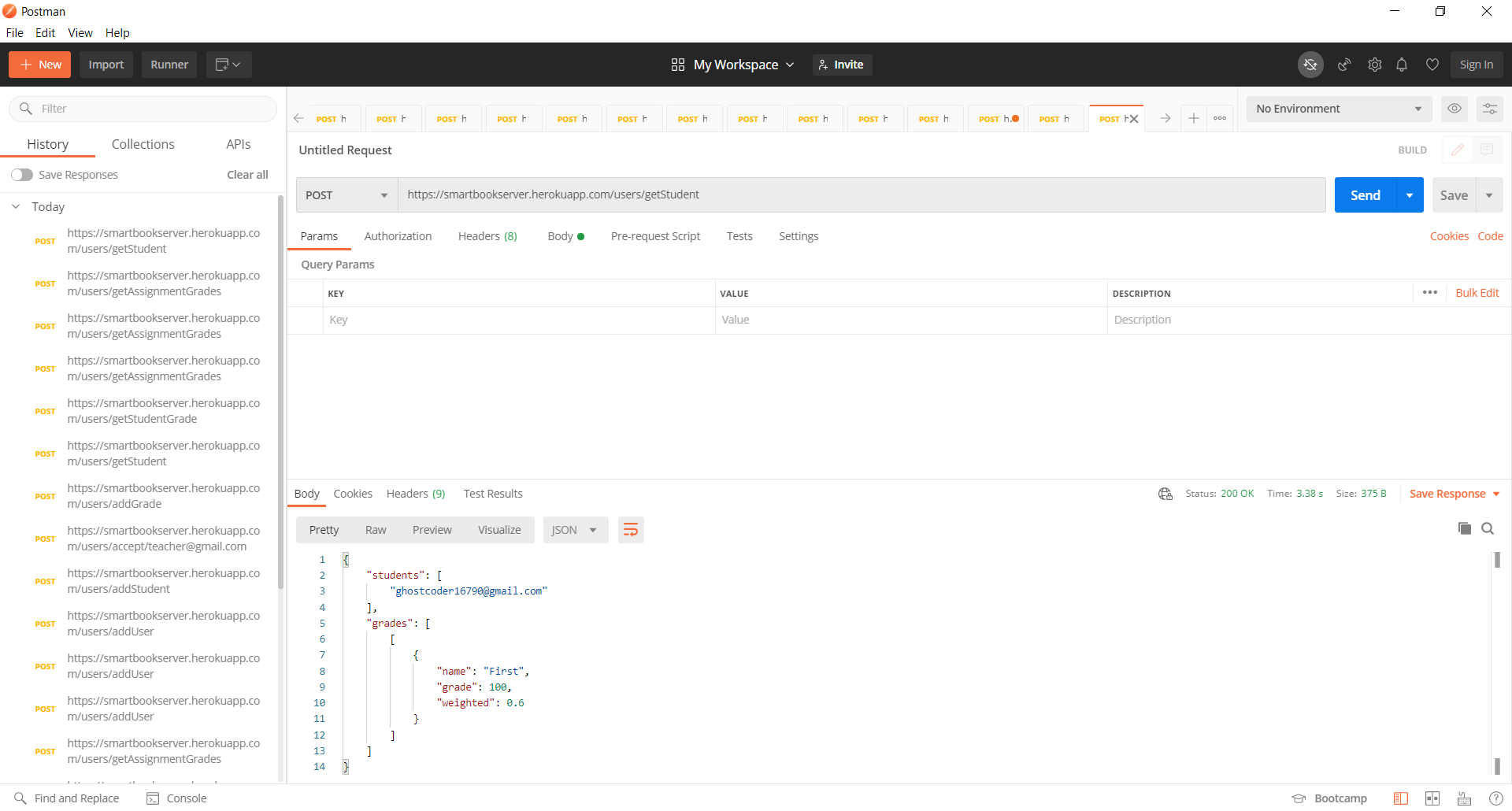This screenshot has height=811, width=1512.
Task: Click the request URL field
Action: [x=862, y=195]
